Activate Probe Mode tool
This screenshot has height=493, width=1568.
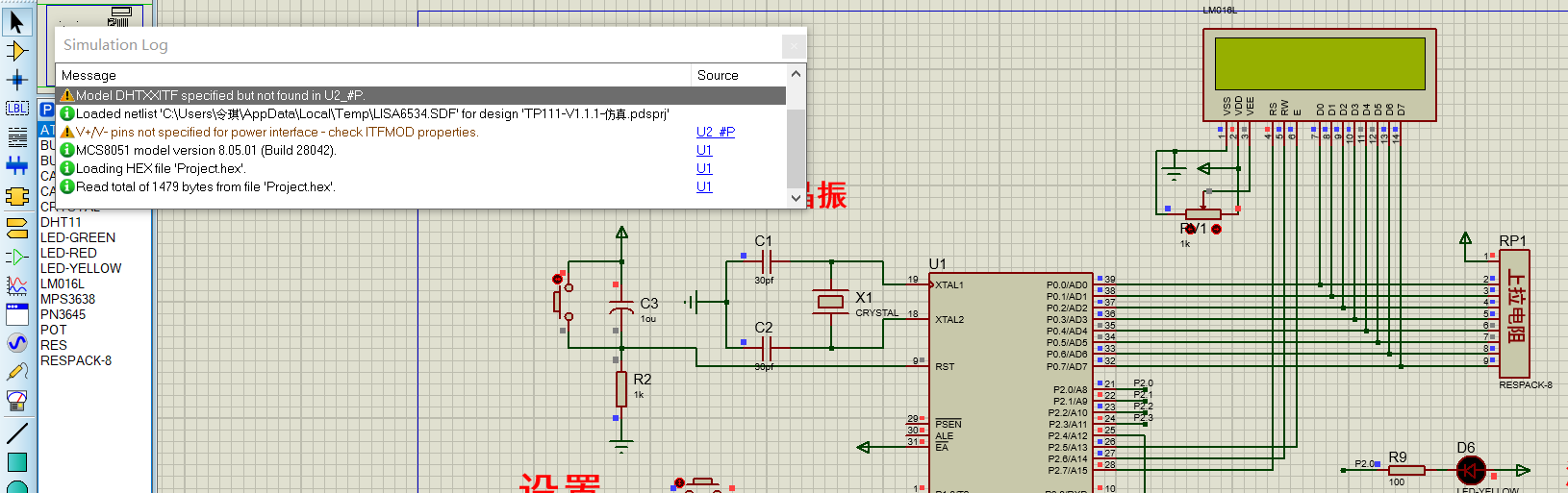[x=16, y=372]
